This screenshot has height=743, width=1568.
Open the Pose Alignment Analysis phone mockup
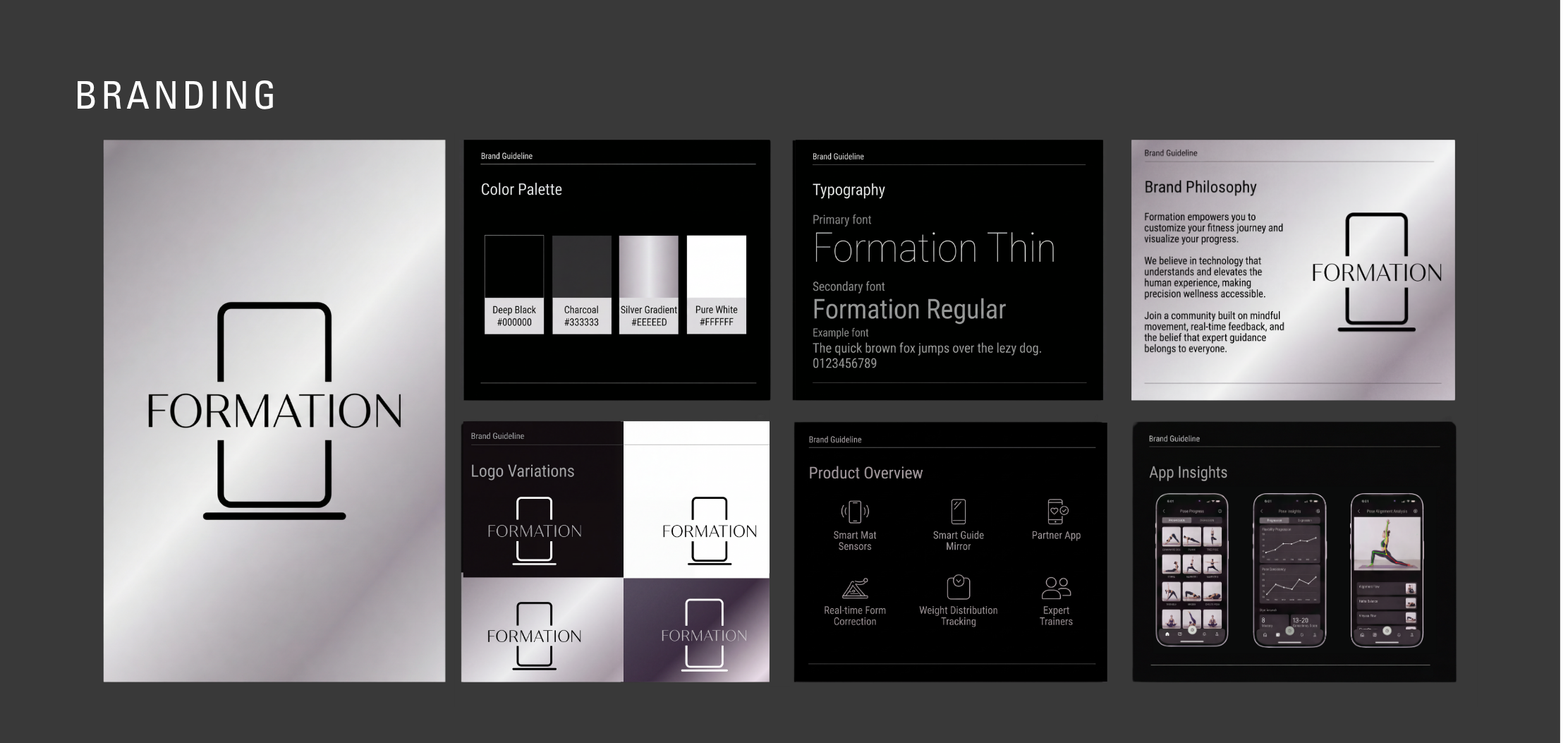(x=1387, y=570)
